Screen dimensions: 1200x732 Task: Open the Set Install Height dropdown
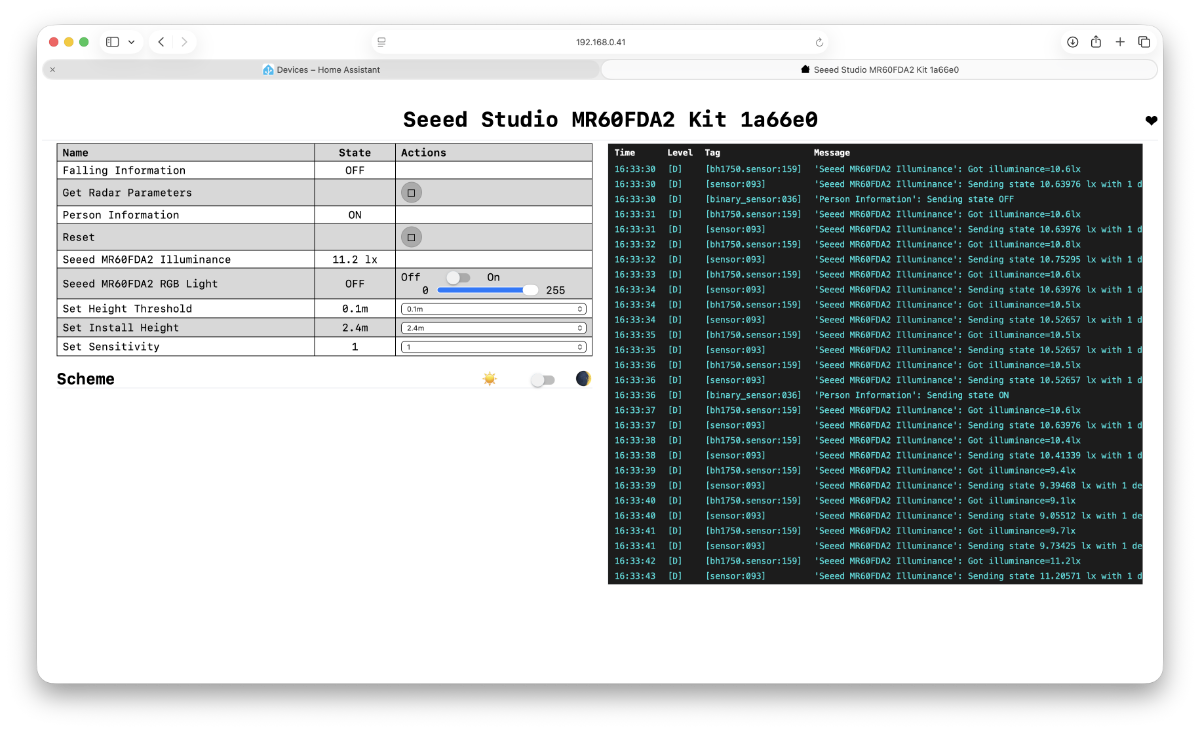493,328
